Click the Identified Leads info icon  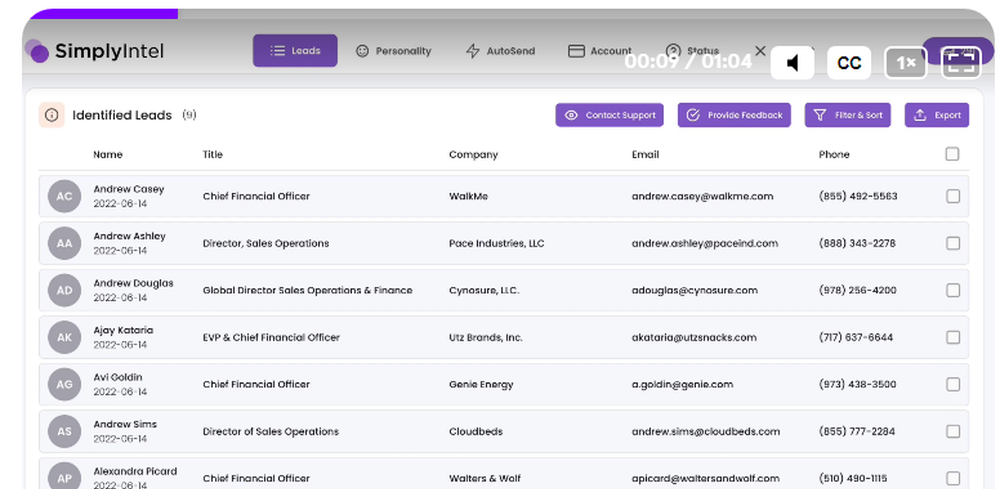click(52, 115)
